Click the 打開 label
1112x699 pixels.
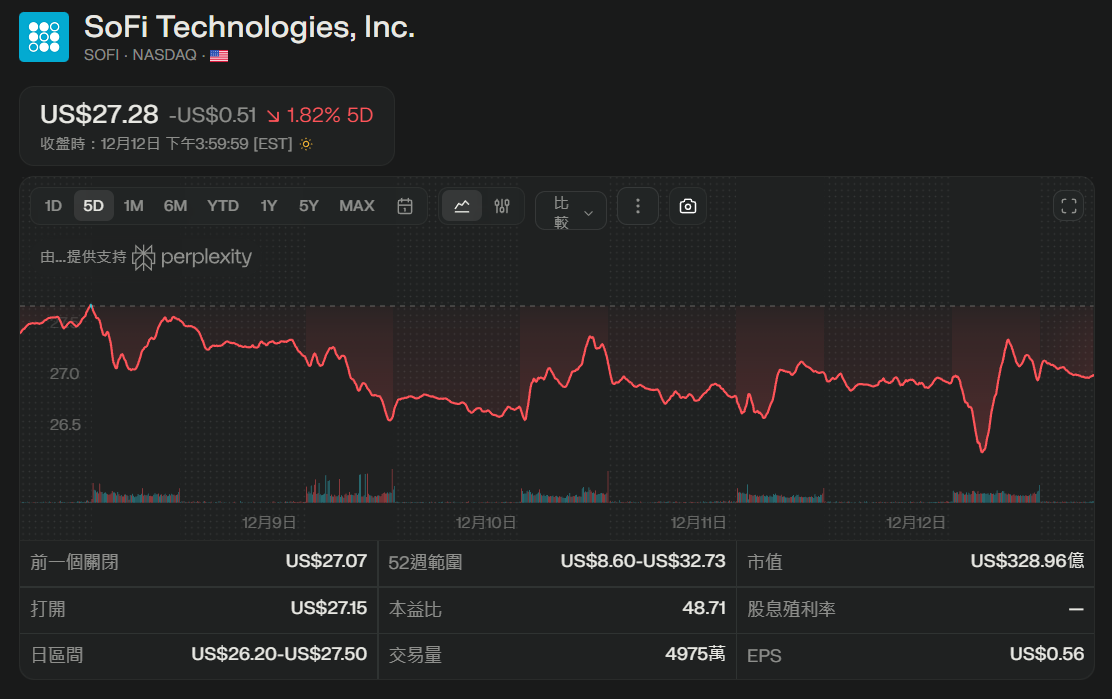coord(48,609)
